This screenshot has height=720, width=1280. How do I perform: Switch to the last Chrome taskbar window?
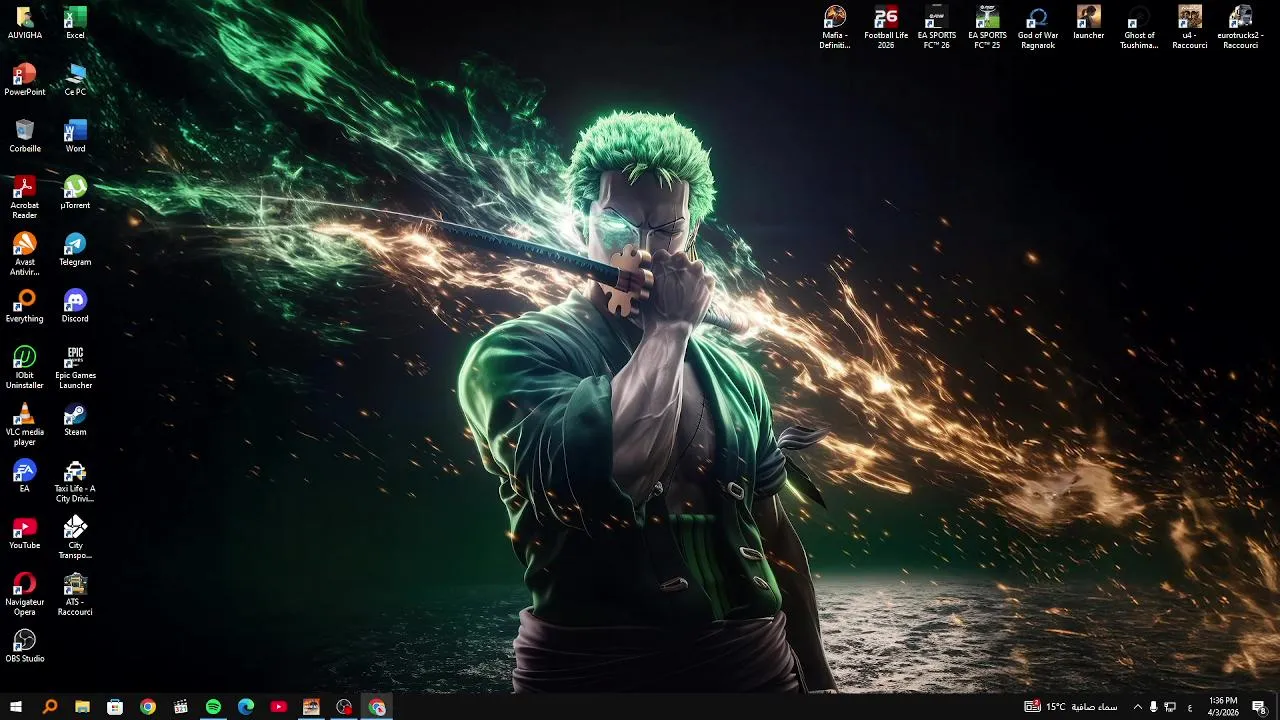click(377, 707)
